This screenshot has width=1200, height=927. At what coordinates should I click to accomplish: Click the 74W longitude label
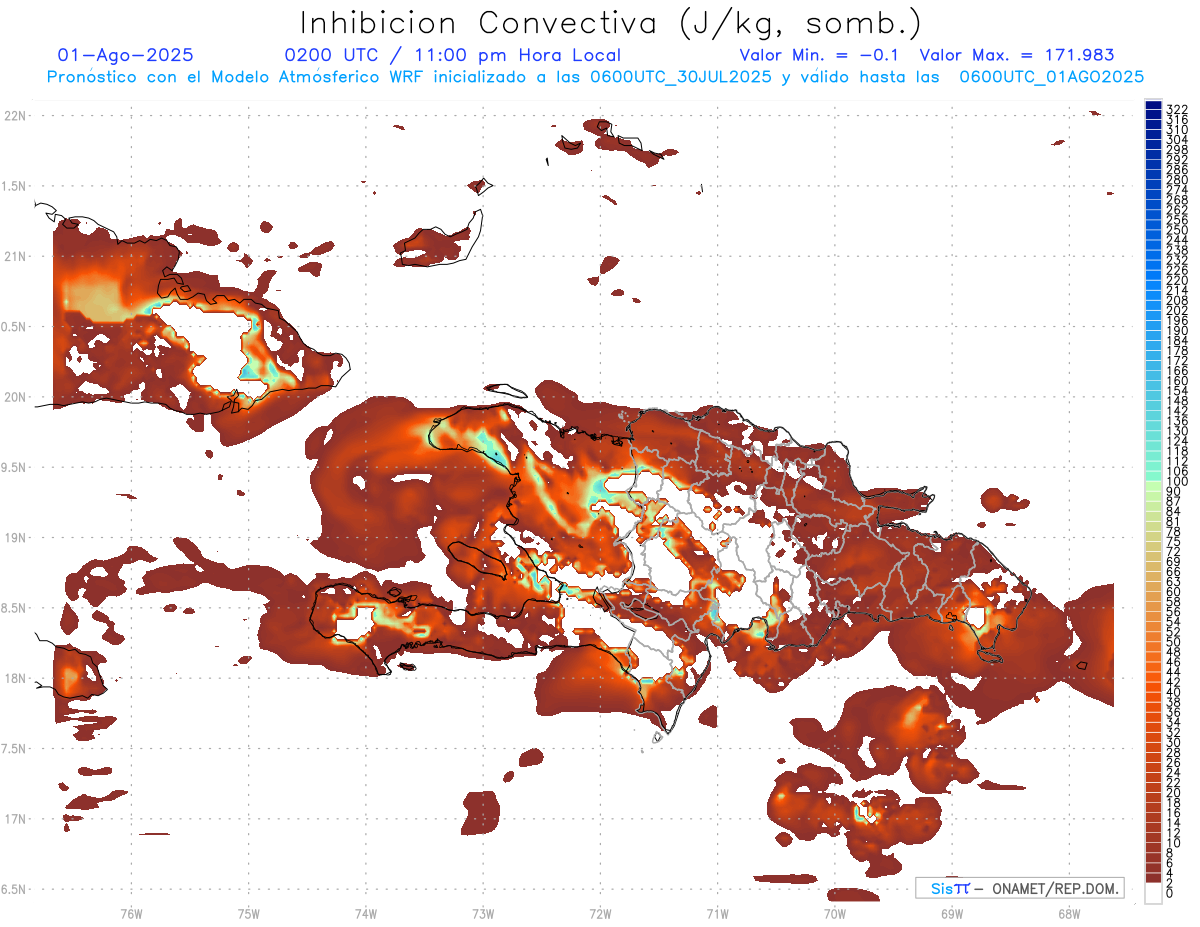365,912
